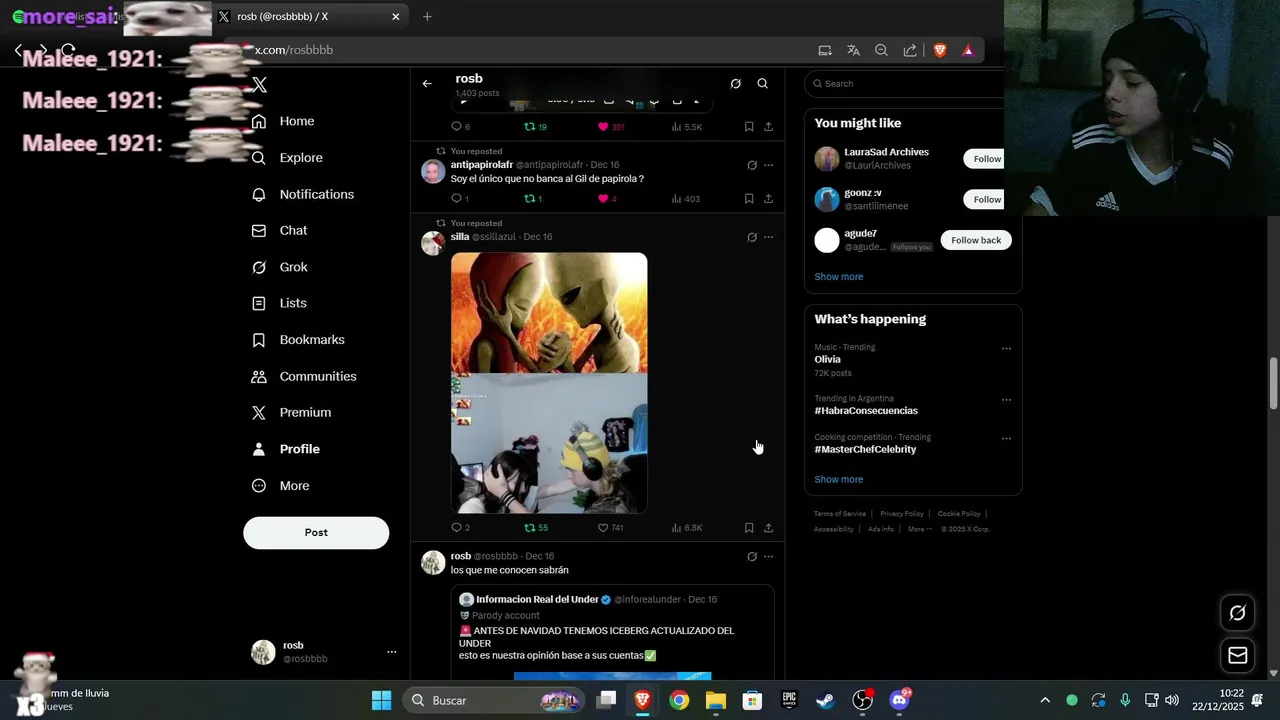
Task: Open Notifications in the sidebar
Action: click(x=303, y=194)
